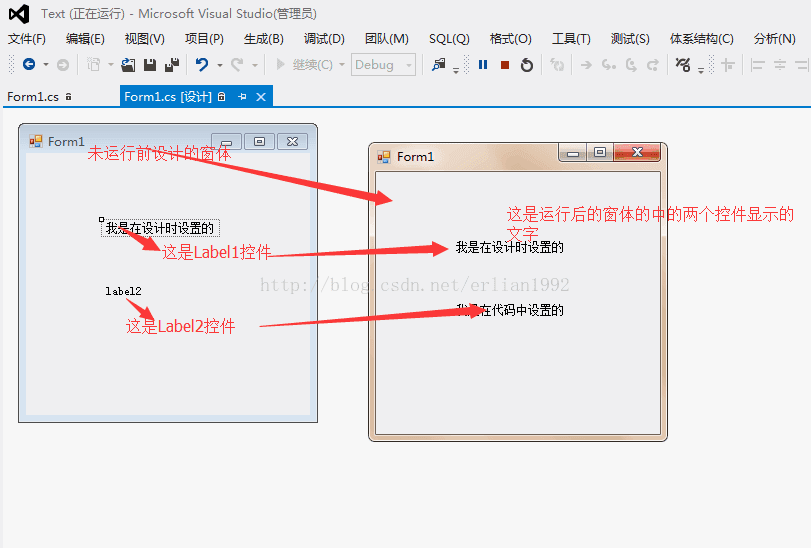Image resolution: width=811 pixels, height=548 pixels.
Task: Open the 编辑(E) menu
Action: click(85, 39)
